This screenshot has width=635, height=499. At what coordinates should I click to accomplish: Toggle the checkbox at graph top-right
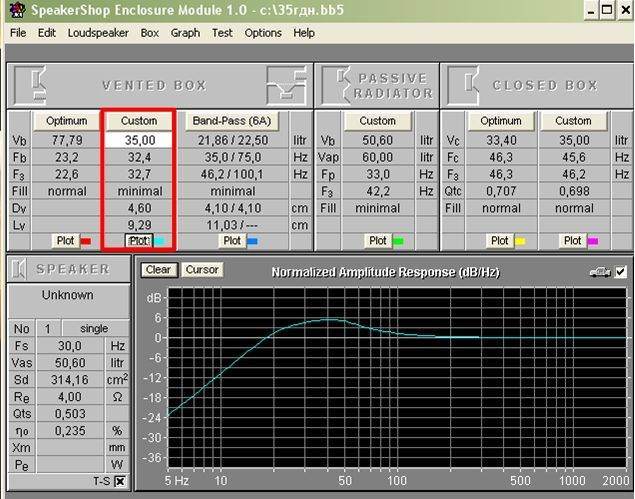[619, 272]
